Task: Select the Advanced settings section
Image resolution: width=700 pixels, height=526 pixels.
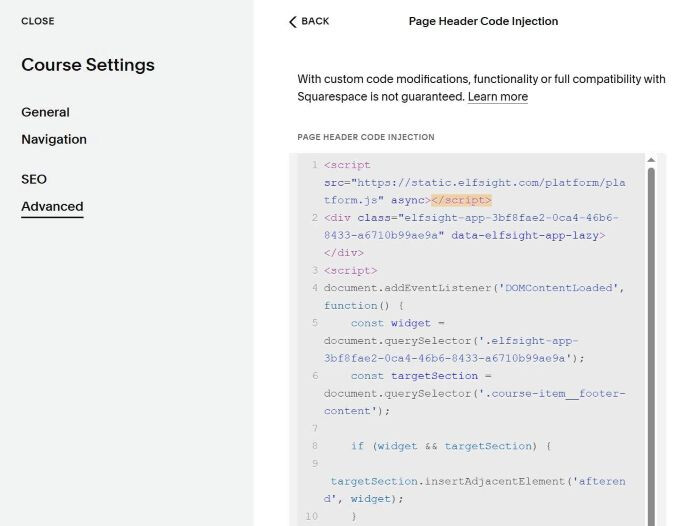Action: coord(52,206)
